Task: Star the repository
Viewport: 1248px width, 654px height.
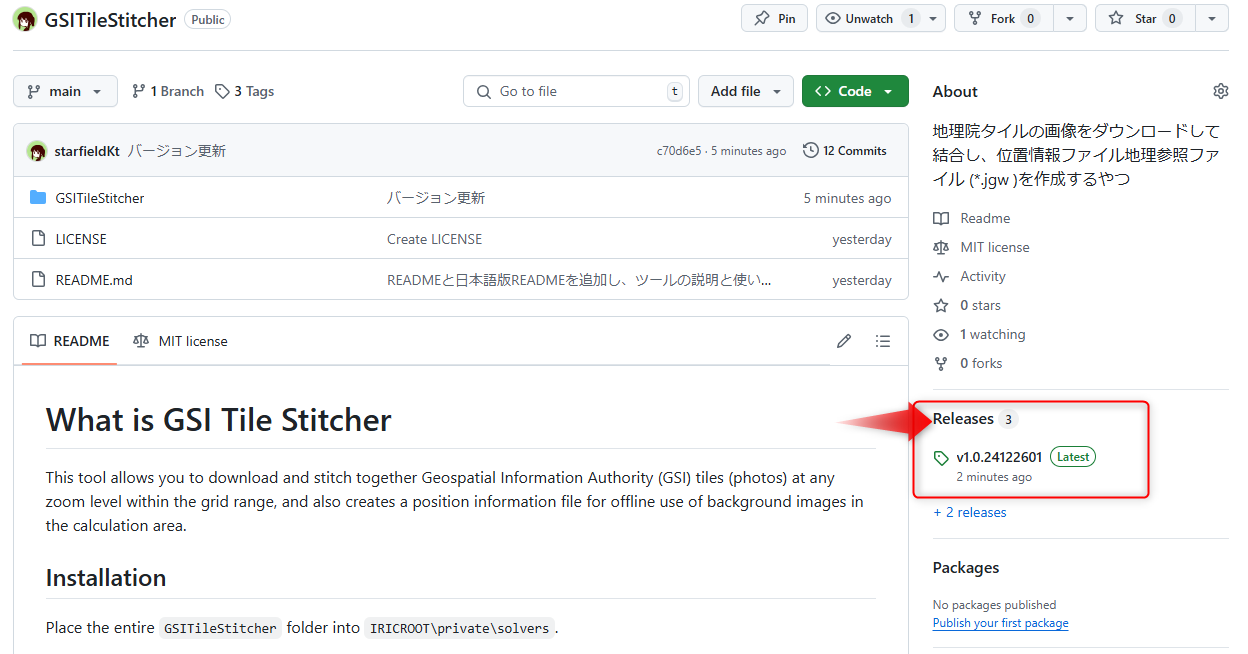Action: click(1145, 18)
